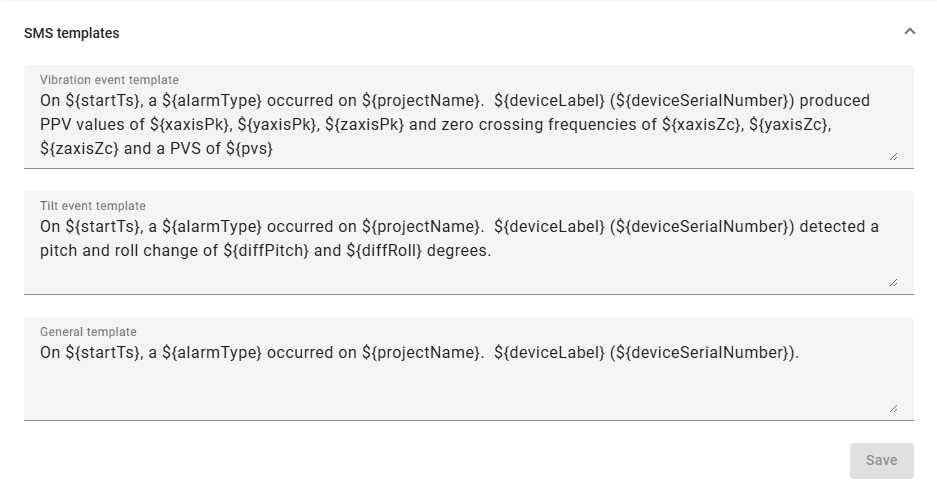Place cursor at ${pvs} in vibration template
Screen dimensions: 937x492
[249, 149]
